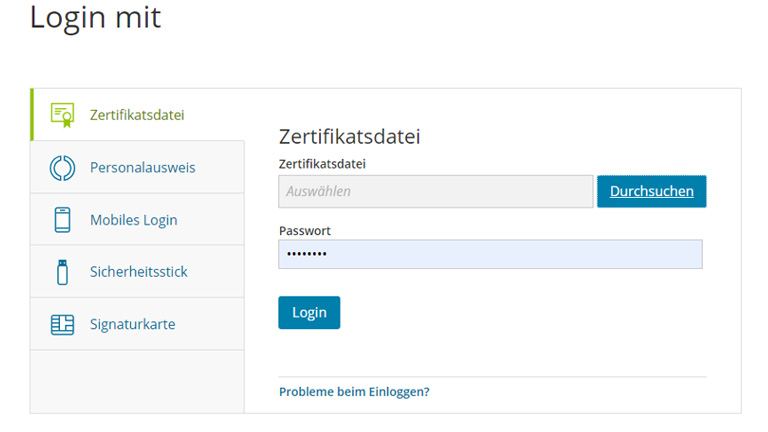Focus the Passwort input field
768x432 pixels.
point(490,254)
